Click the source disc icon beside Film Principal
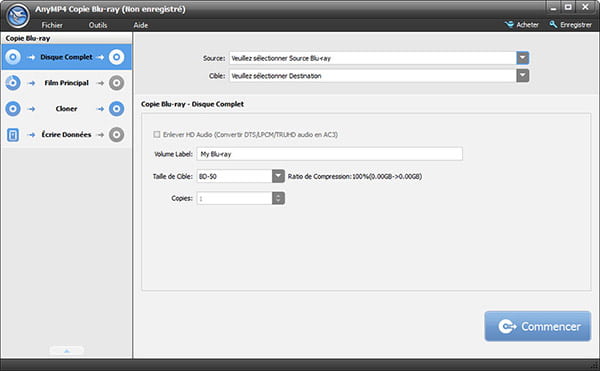The height and width of the screenshot is (371, 600). tap(13, 83)
